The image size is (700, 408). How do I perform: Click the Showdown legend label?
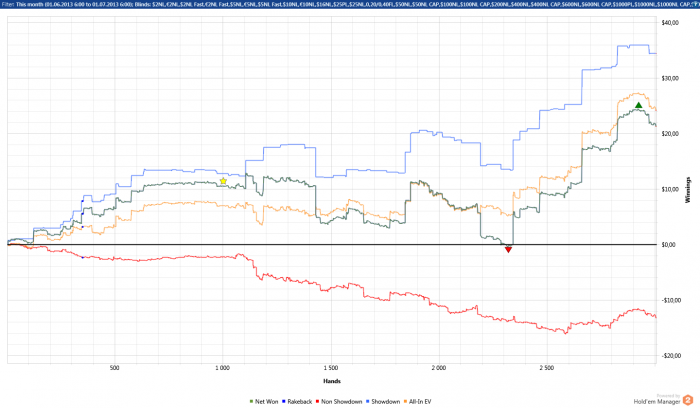(386, 402)
